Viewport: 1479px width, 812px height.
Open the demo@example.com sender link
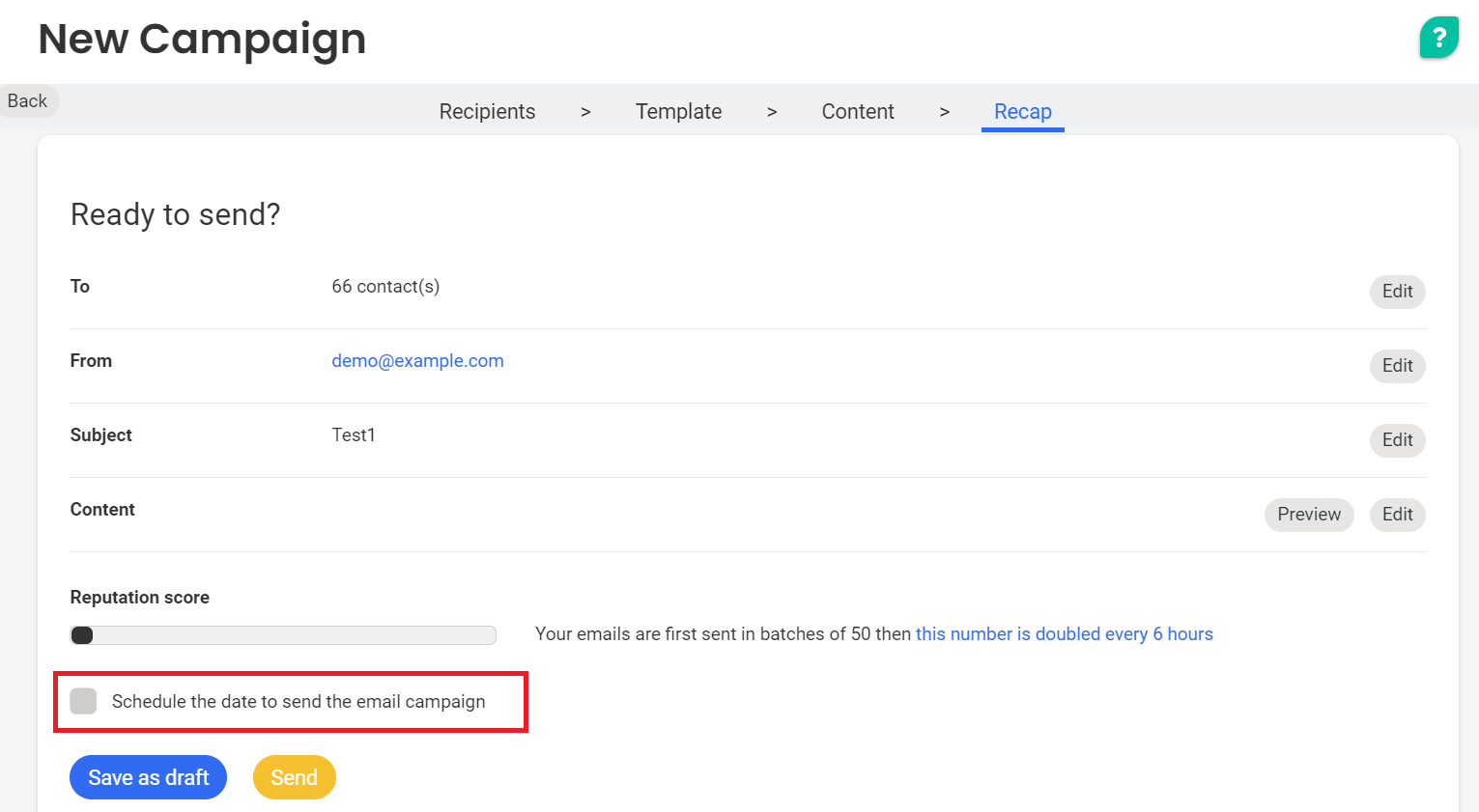click(417, 361)
